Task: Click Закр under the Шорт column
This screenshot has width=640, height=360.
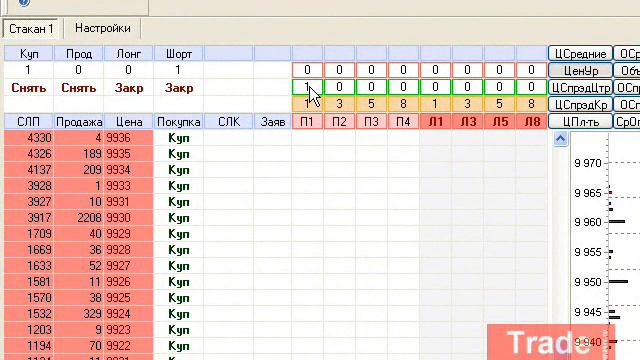Action: 179,88
